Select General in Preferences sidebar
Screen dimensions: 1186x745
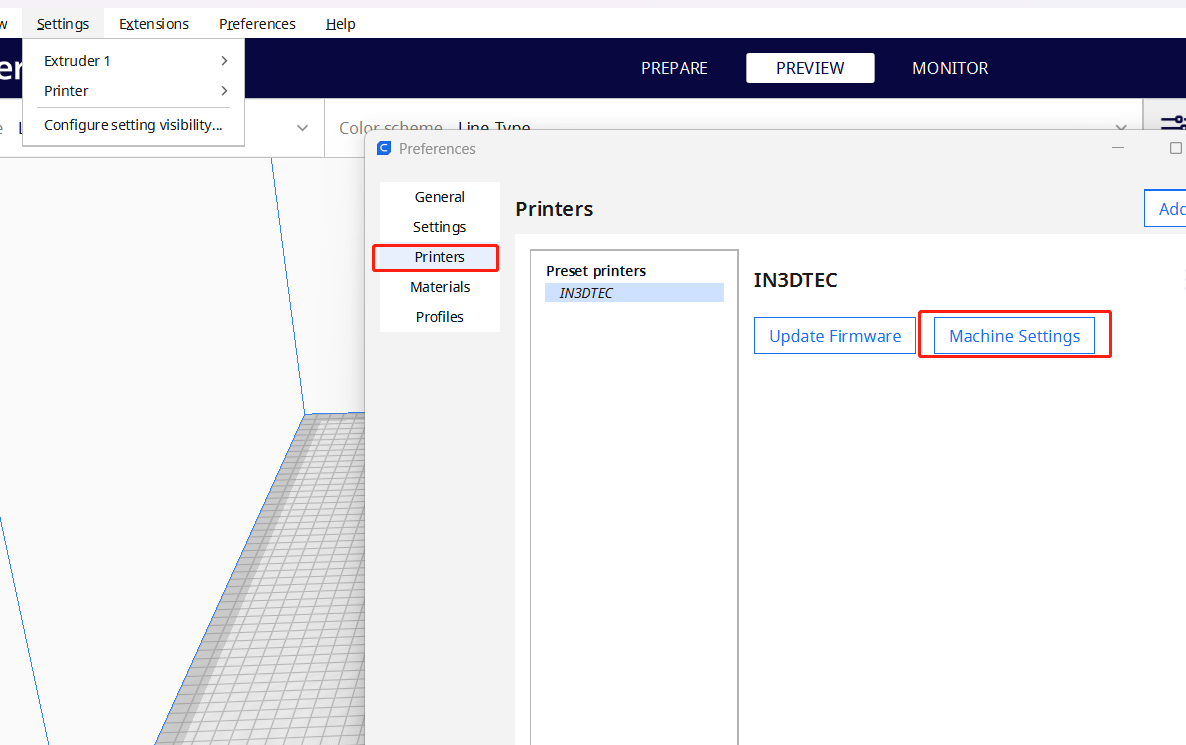click(439, 197)
